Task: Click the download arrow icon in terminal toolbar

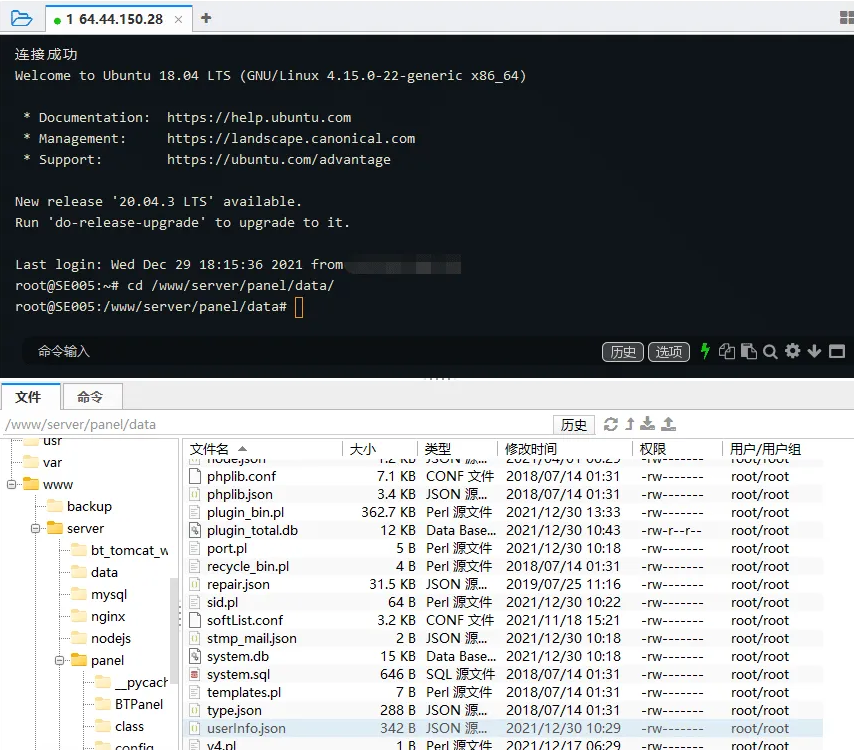Action: 814,351
